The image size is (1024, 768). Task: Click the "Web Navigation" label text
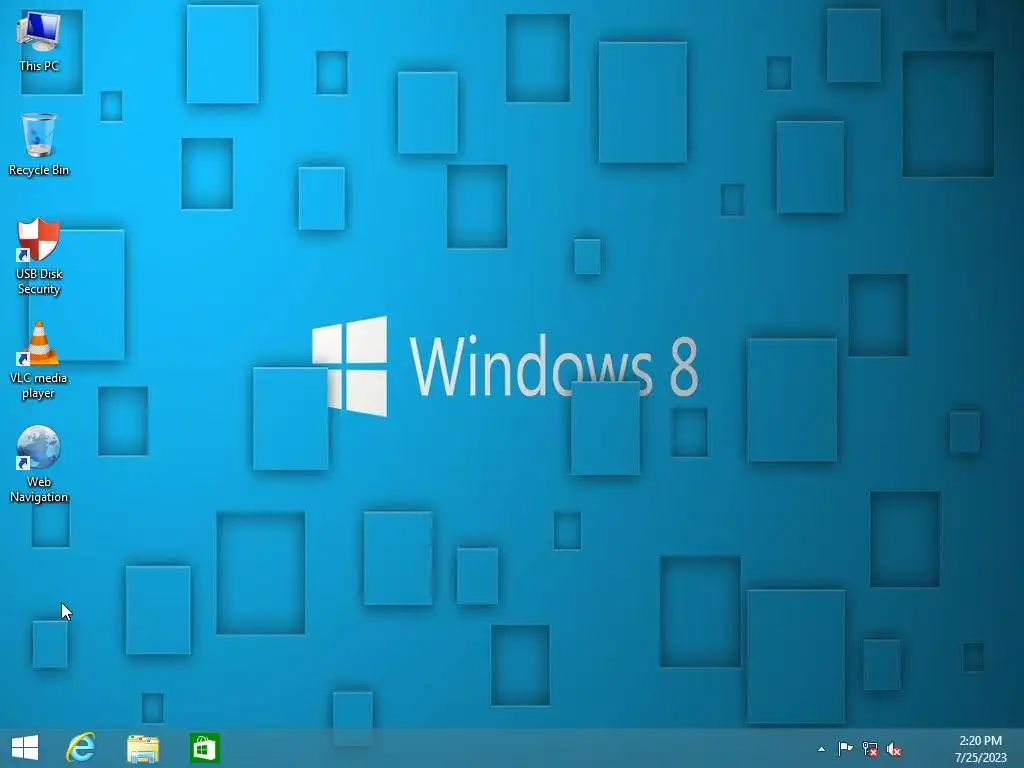coord(39,490)
